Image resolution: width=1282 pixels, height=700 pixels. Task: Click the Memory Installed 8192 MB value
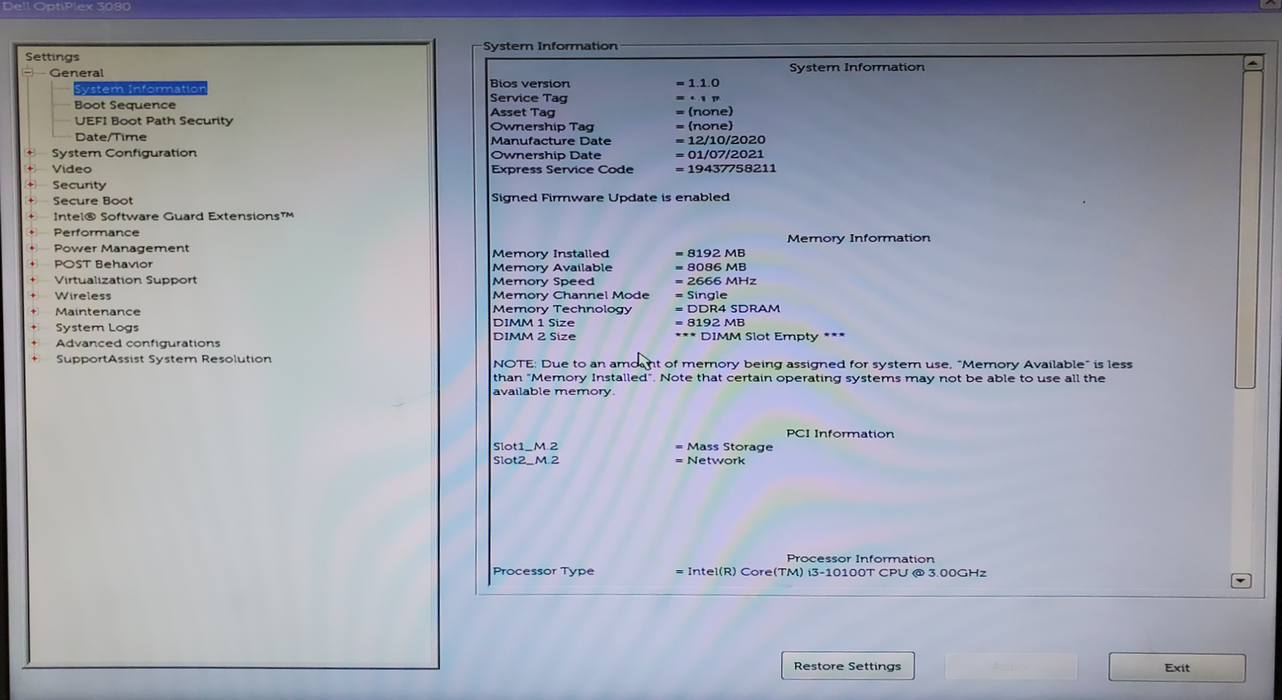[x=716, y=253]
